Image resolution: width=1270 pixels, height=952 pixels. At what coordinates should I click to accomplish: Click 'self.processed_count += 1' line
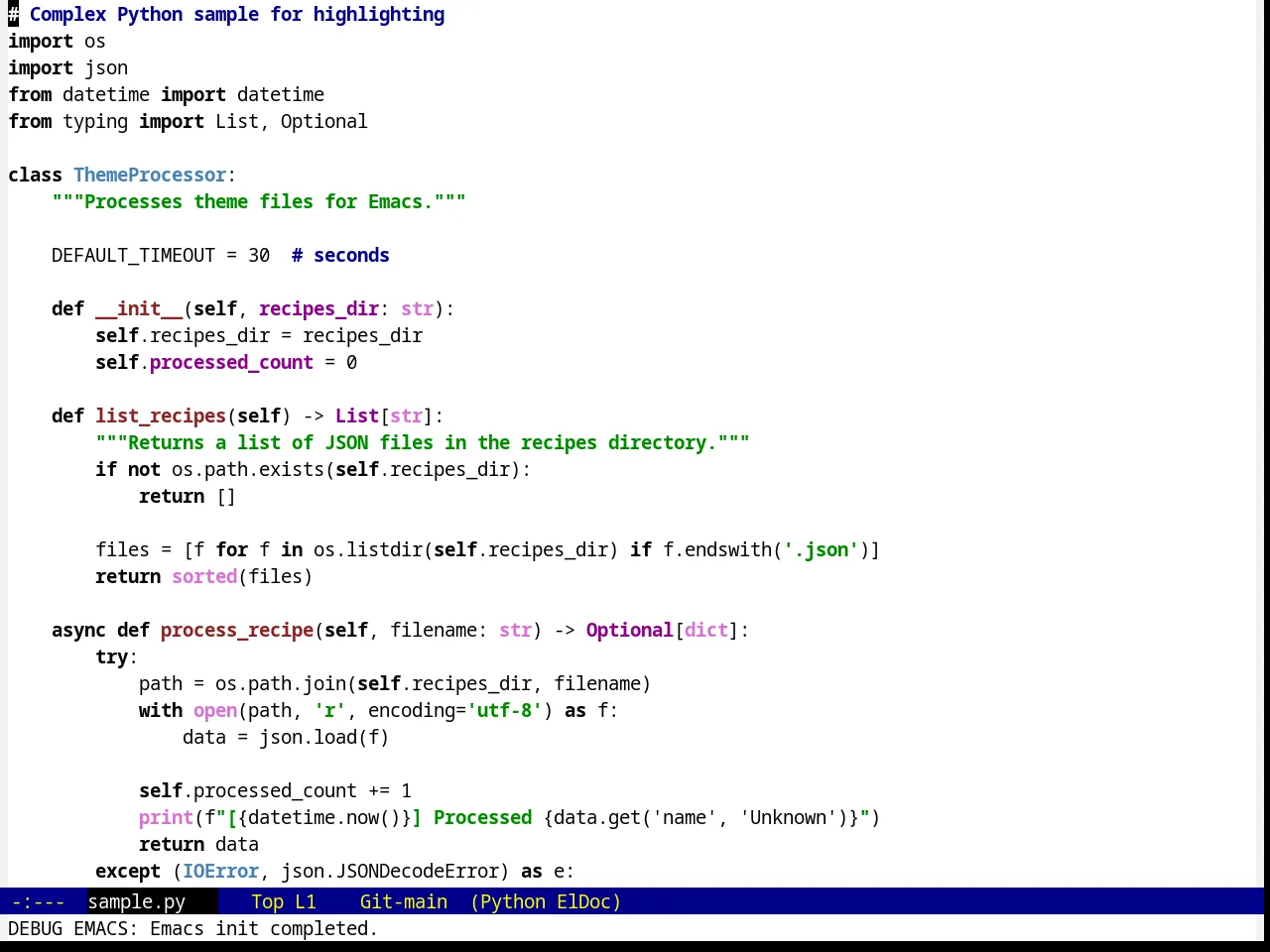click(x=275, y=790)
